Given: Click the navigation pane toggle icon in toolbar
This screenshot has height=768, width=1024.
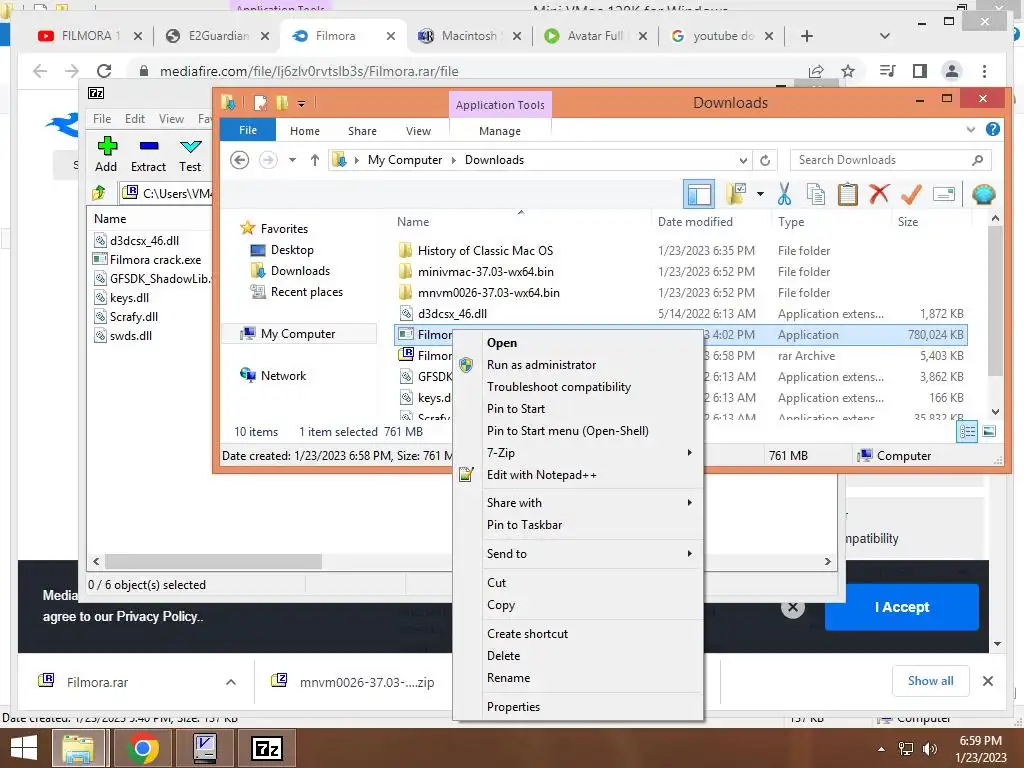Looking at the screenshot, I should [699, 195].
